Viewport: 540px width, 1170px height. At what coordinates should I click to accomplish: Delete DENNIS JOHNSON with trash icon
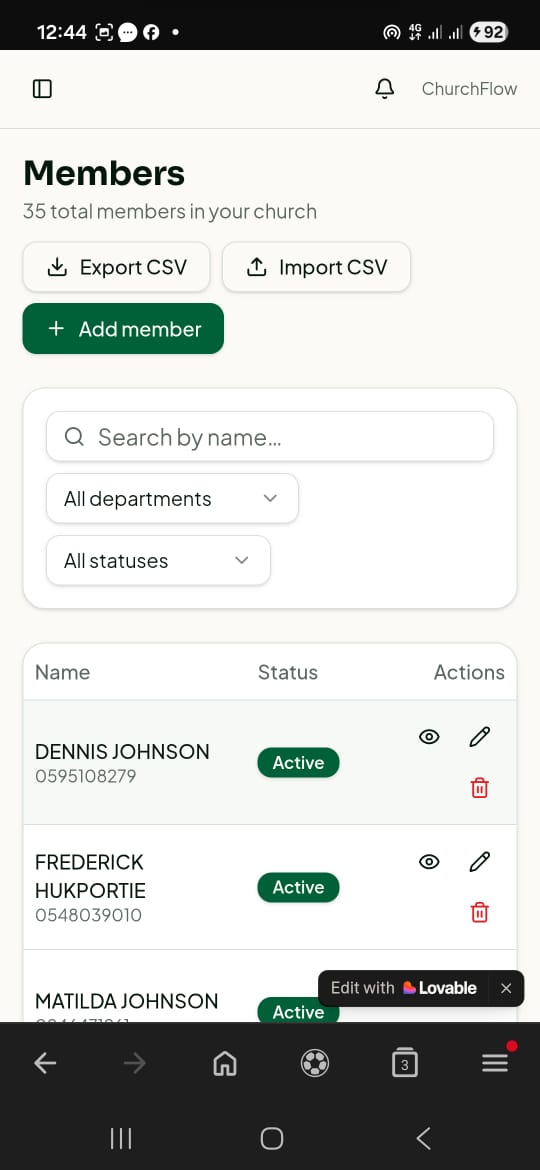click(x=480, y=787)
